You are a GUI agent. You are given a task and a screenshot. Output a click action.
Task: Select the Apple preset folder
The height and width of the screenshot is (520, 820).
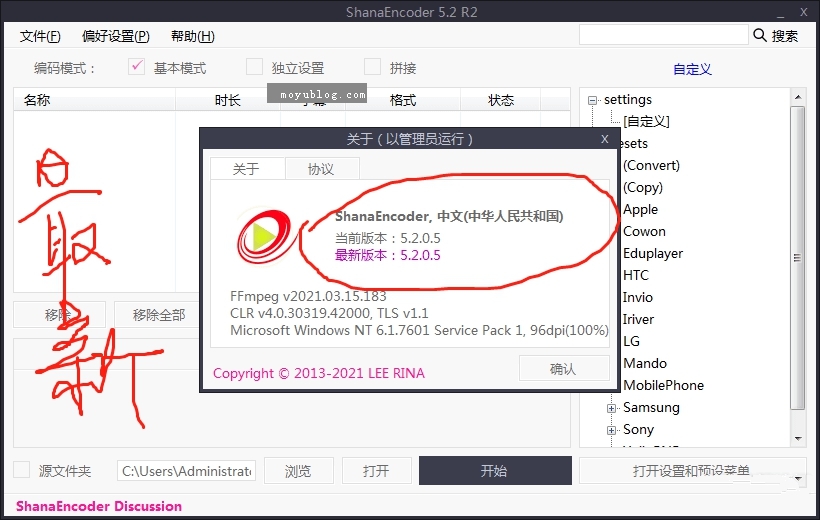point(640,209)
